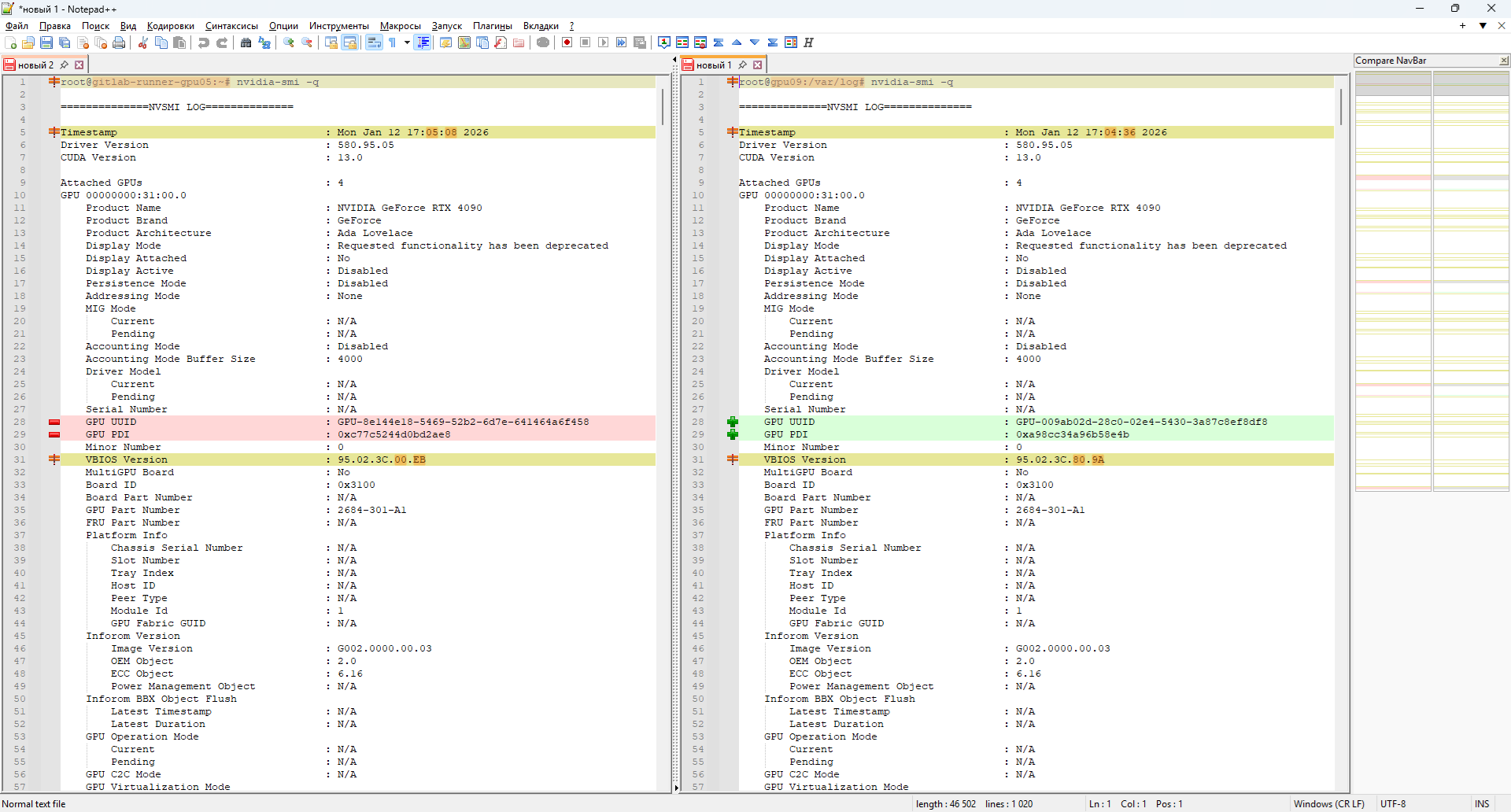Click Windows (CR LF) line ending selector
The height and width of the screenshot is (812, 1511).
(x=1328, y=804)
